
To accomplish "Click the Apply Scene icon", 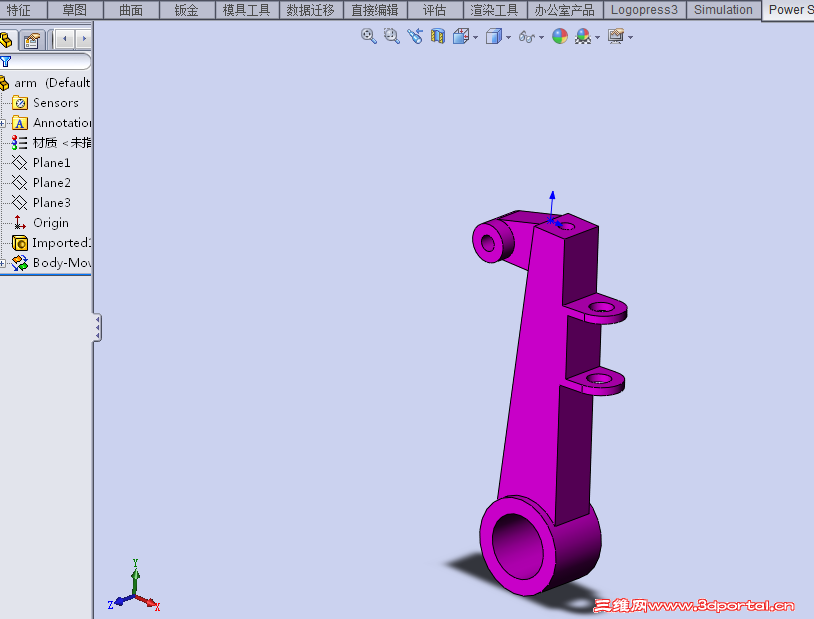I will 583,36.
